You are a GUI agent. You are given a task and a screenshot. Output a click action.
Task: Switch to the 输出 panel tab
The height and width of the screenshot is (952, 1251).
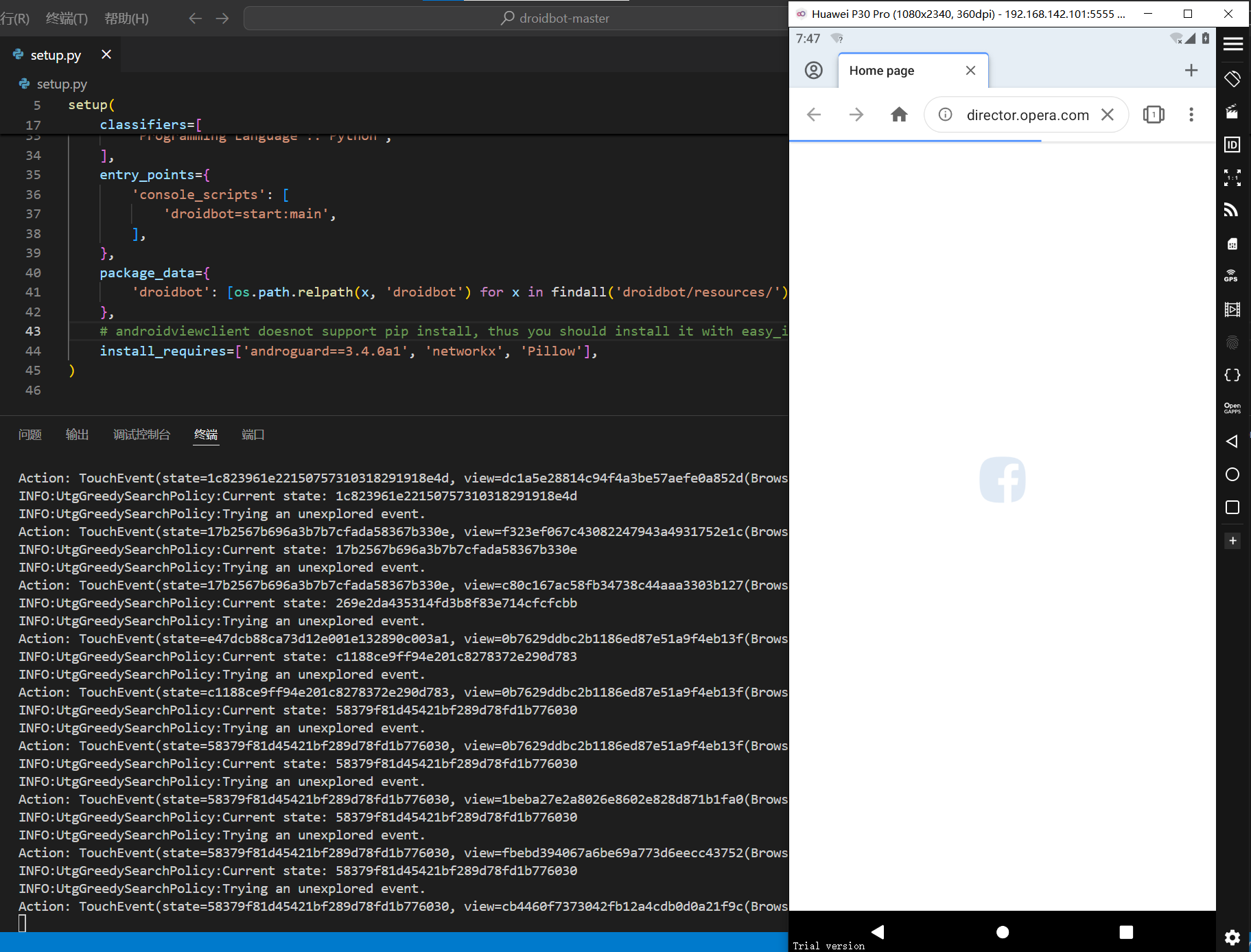coord(77,434)
